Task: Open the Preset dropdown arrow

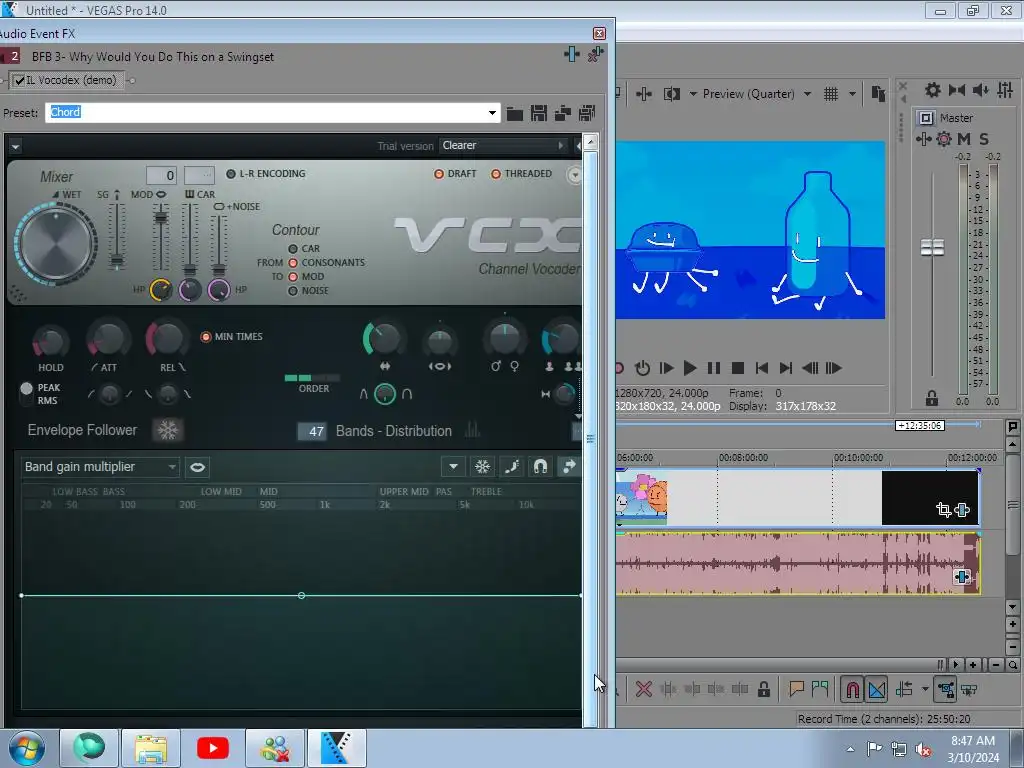Action: tap(492, 113)
